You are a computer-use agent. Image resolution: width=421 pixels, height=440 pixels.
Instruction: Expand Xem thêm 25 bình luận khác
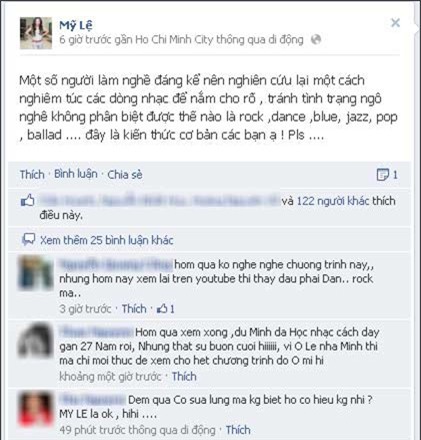(107, 240)
